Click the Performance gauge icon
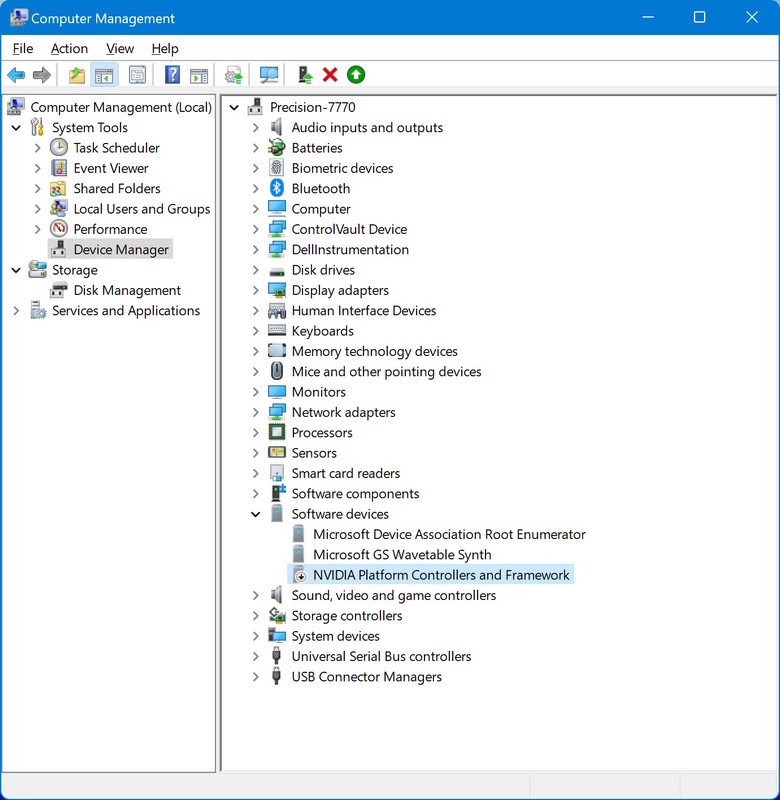Screen dimensions: 780x800 59,229
